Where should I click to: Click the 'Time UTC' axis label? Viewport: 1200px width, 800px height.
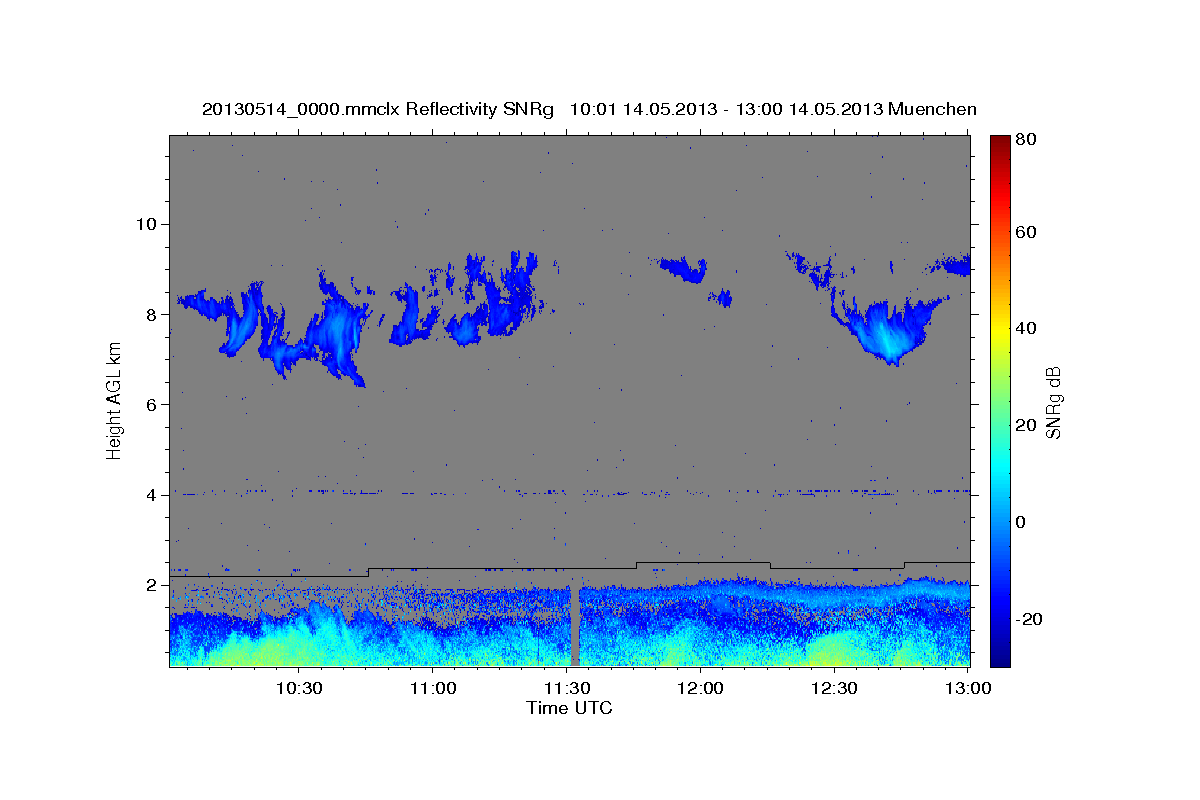[569, 708]
